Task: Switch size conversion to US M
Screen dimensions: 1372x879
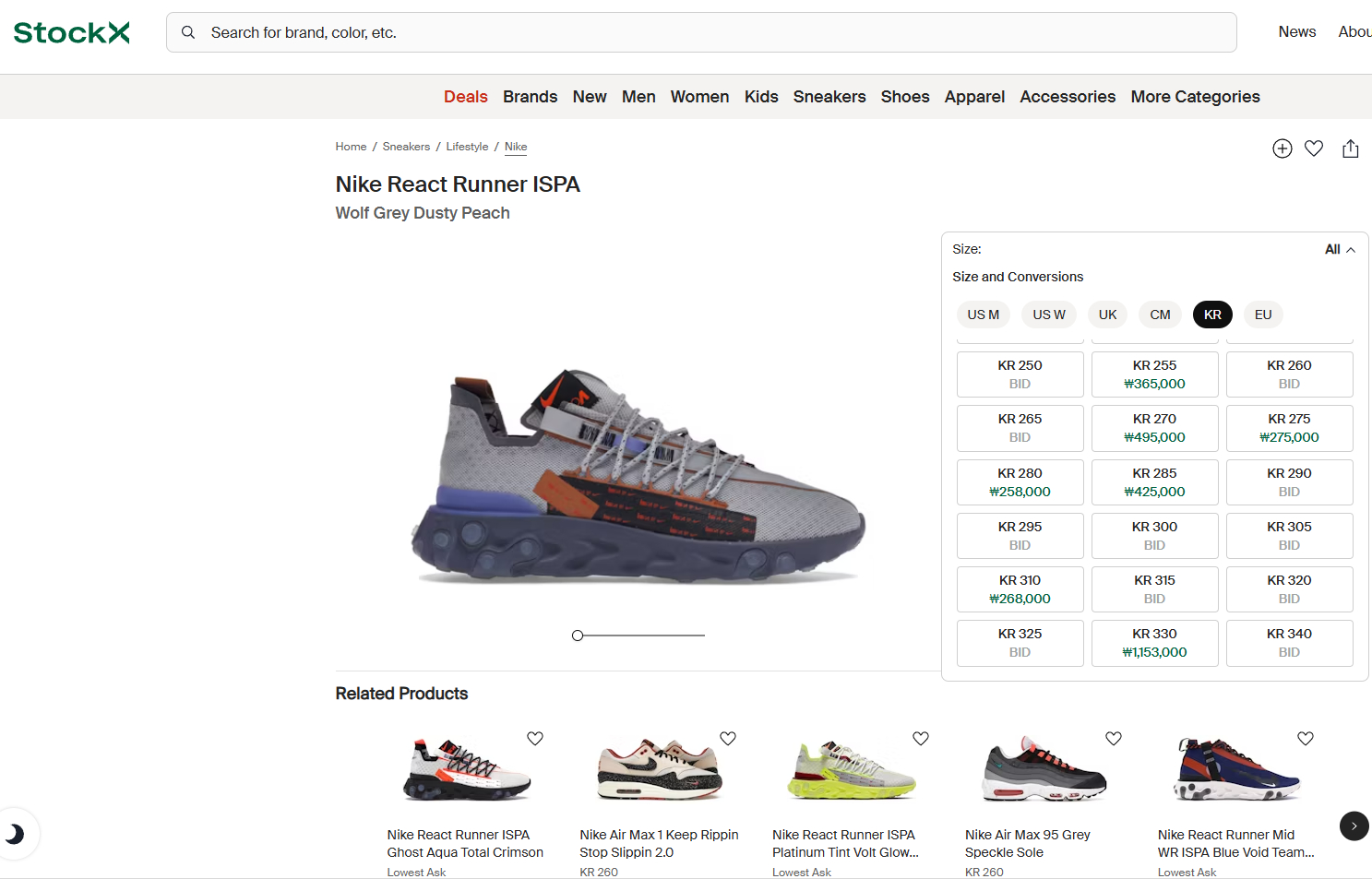Action: point(983,315)
